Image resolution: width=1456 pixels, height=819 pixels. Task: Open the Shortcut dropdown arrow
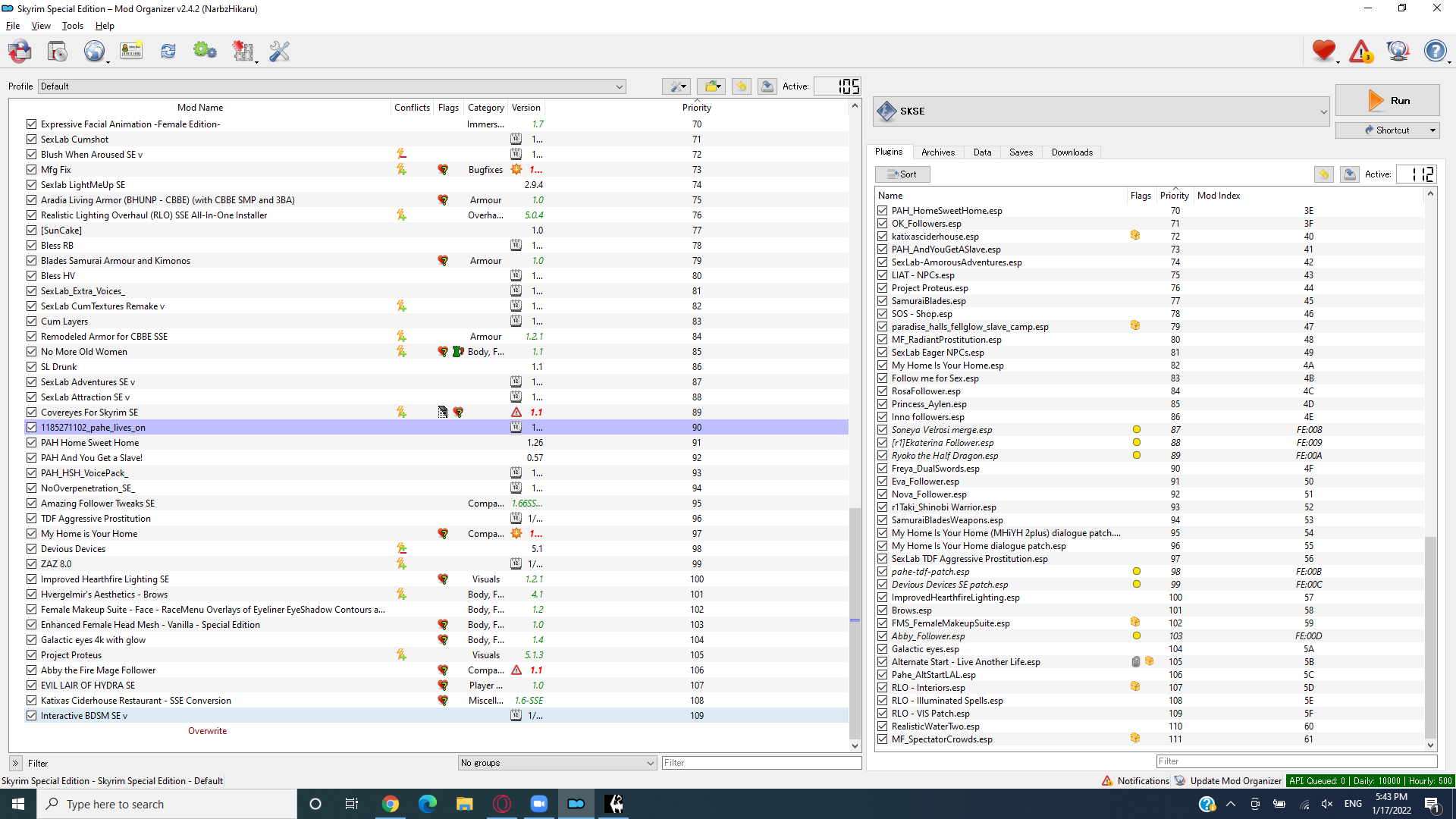click(x=1432, y=130)
